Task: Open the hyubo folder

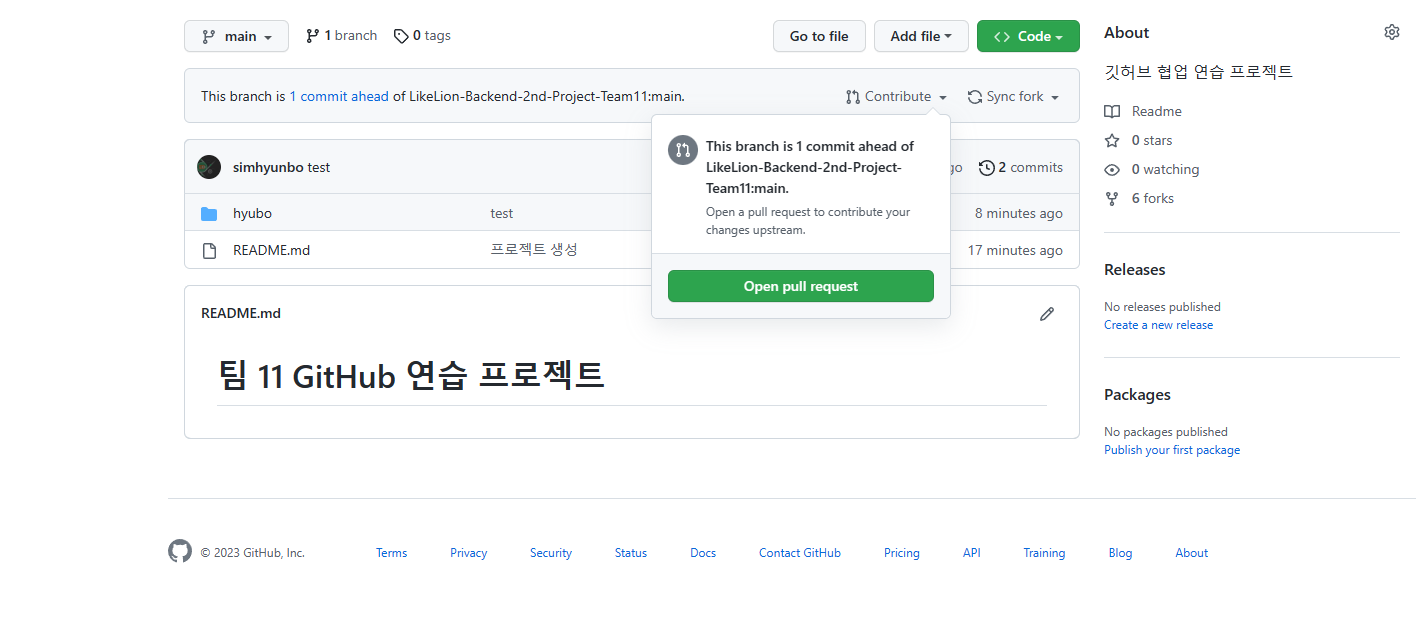Action: click(252, 213)
